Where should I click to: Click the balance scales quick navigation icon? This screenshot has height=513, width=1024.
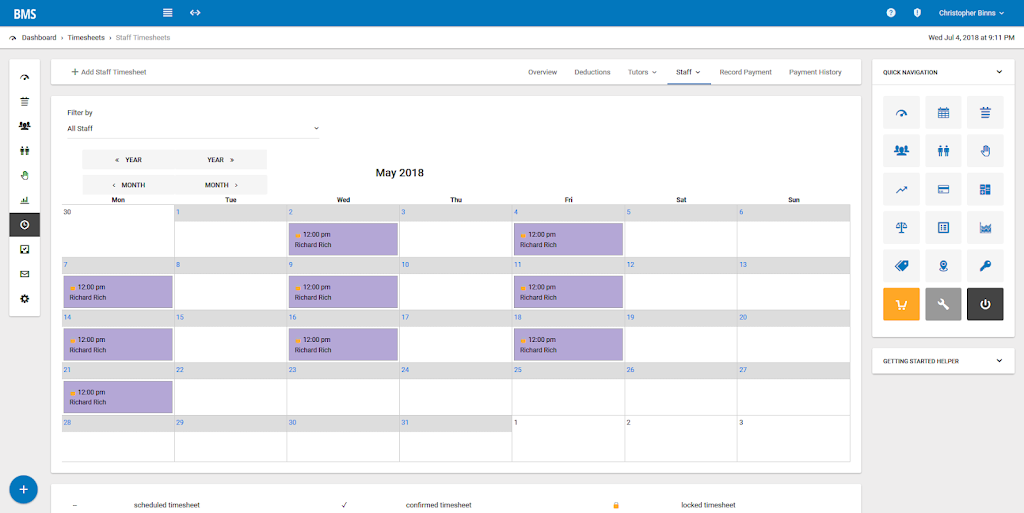pyautogui.click(x=901, y=227)
